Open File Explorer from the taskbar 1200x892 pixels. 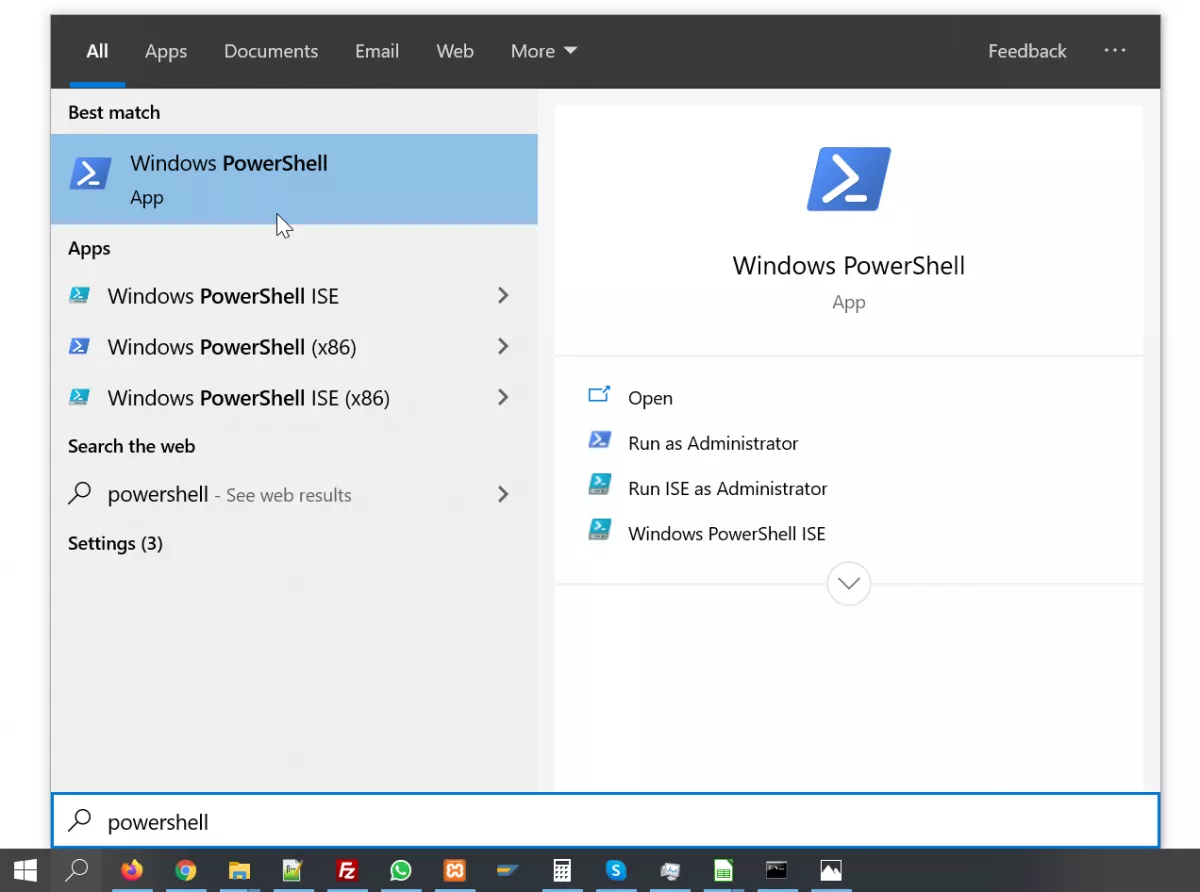tap(239, 870)
